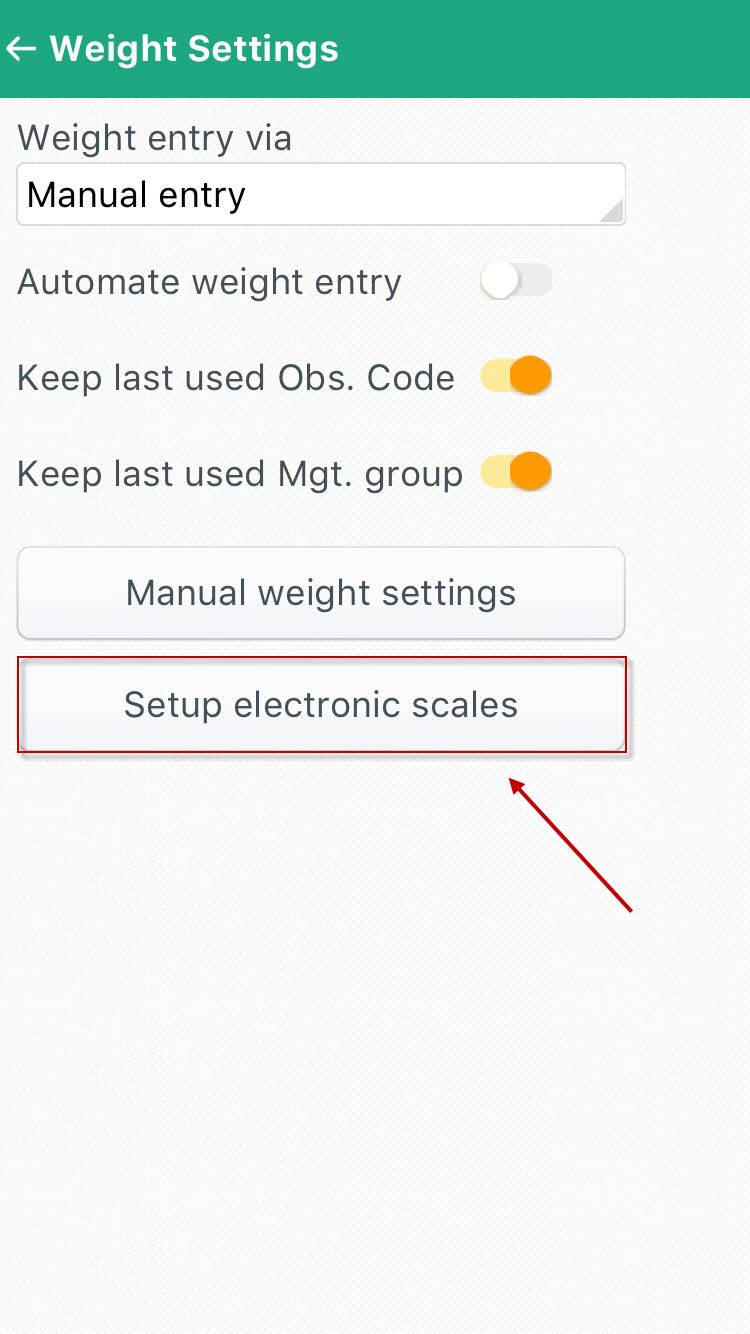
Task: Disable Keep last used Mgt. group toggle
Action: (516, 472)
